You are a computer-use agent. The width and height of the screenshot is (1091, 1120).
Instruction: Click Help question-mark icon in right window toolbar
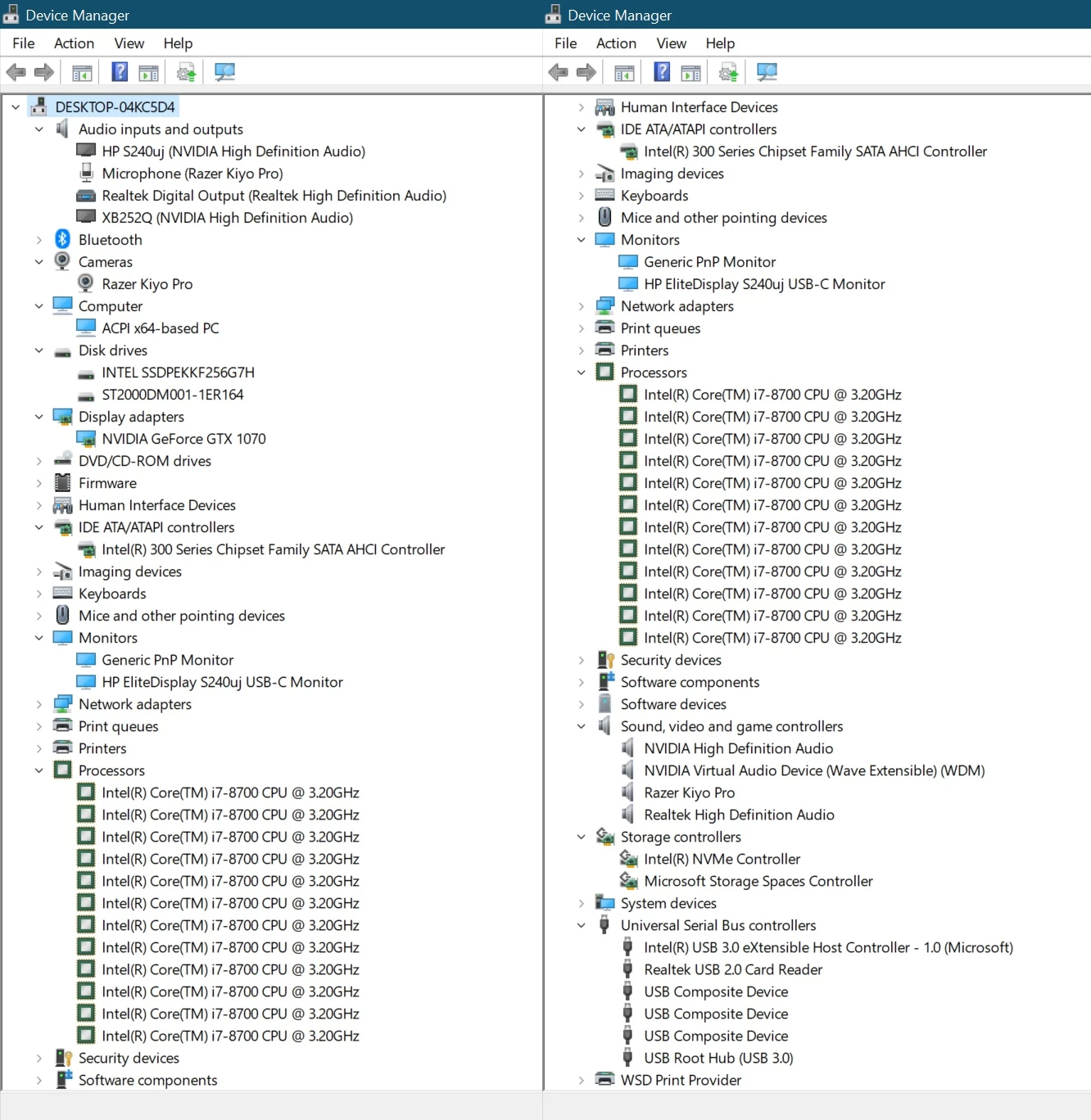(662, 72)
